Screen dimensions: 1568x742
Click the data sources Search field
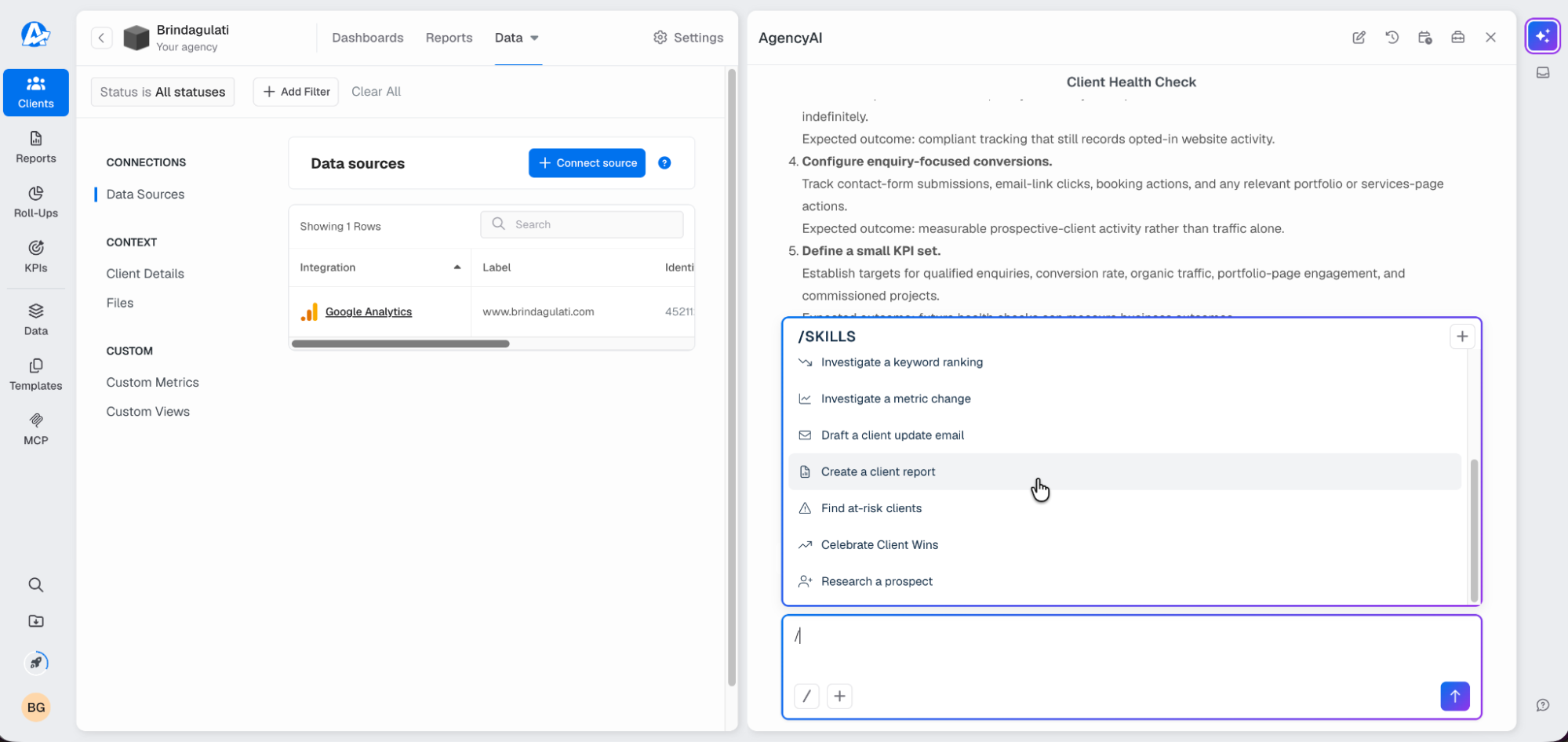(x=581, y=224)
